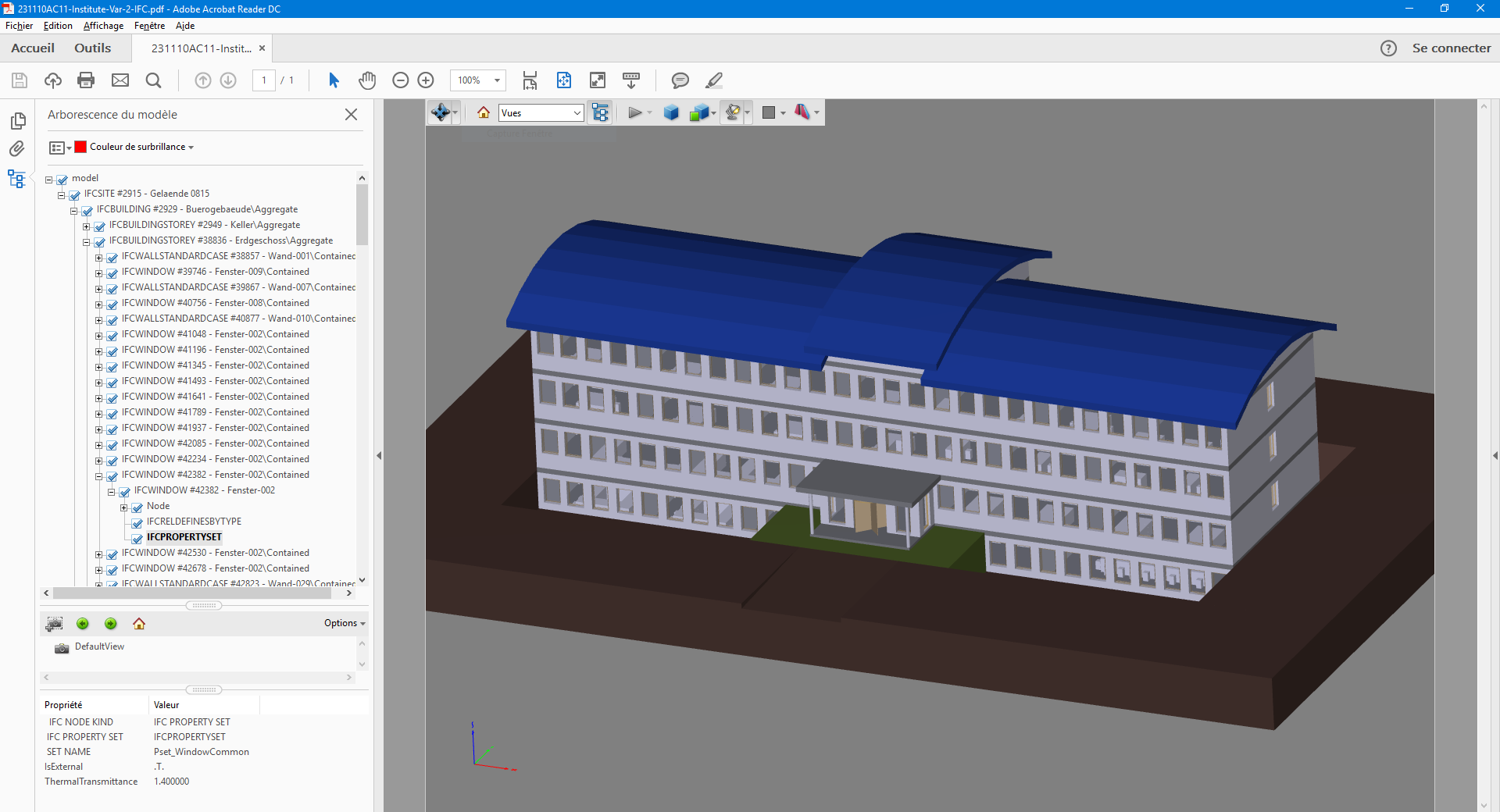Click the red highlight color swatch
The image size is (1500, 812).
pos(80,147)
